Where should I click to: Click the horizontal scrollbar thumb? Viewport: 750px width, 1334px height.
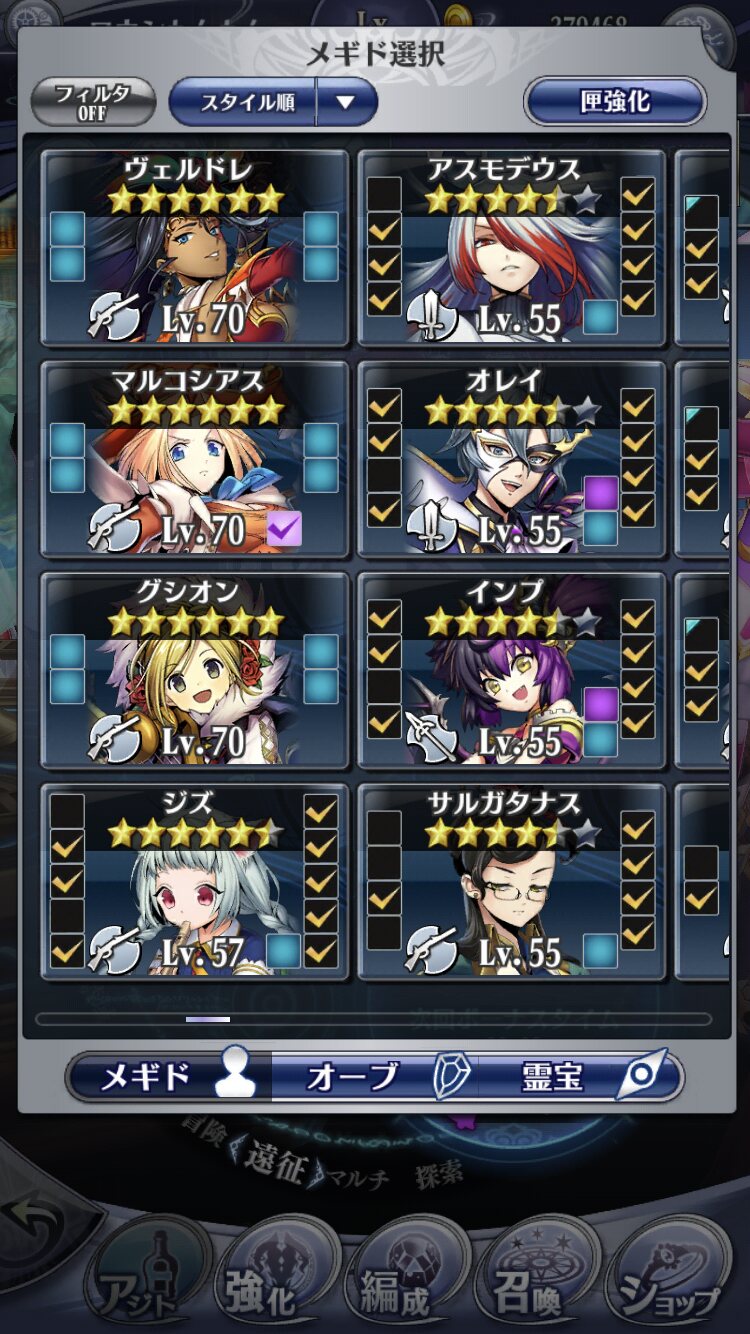[208, 1019]
